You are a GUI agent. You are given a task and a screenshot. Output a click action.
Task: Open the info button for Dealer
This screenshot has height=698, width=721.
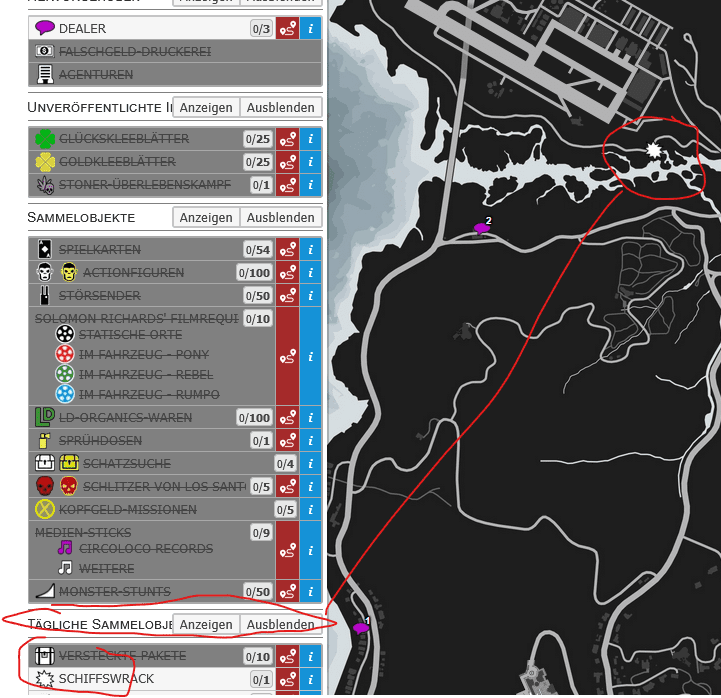point(310,29)
